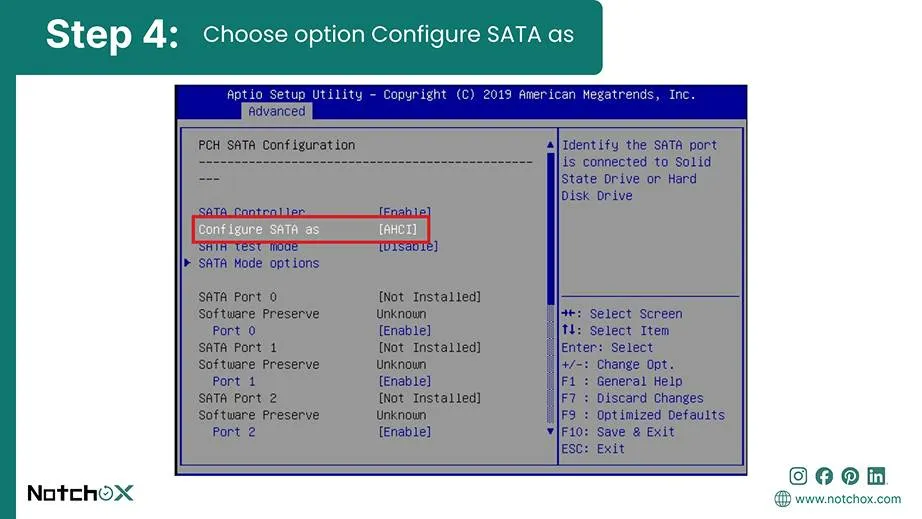Image resolution: width=922 pixels, height=519 pixels.
Task: Click F7 : Discard Changes hint
Action: [632, 398]
